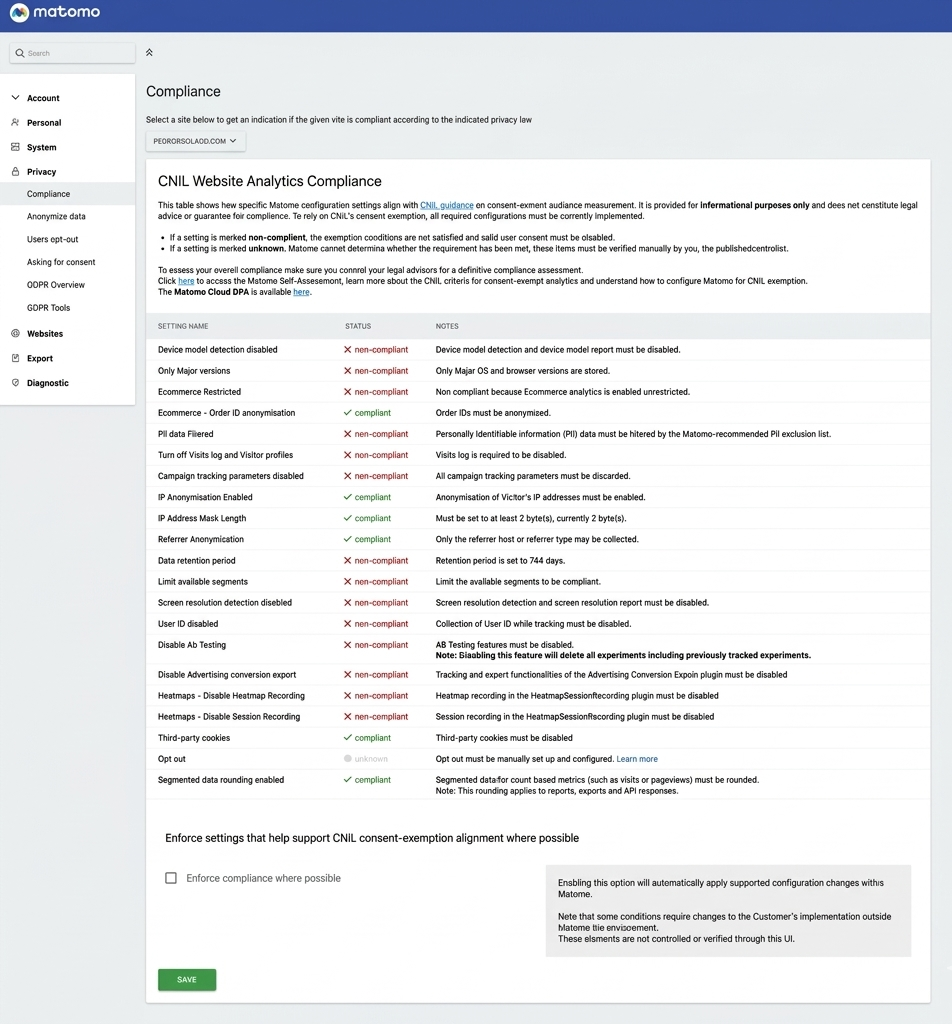Click the Websites globe icon
952x1024 pixels.
(15, 334)
